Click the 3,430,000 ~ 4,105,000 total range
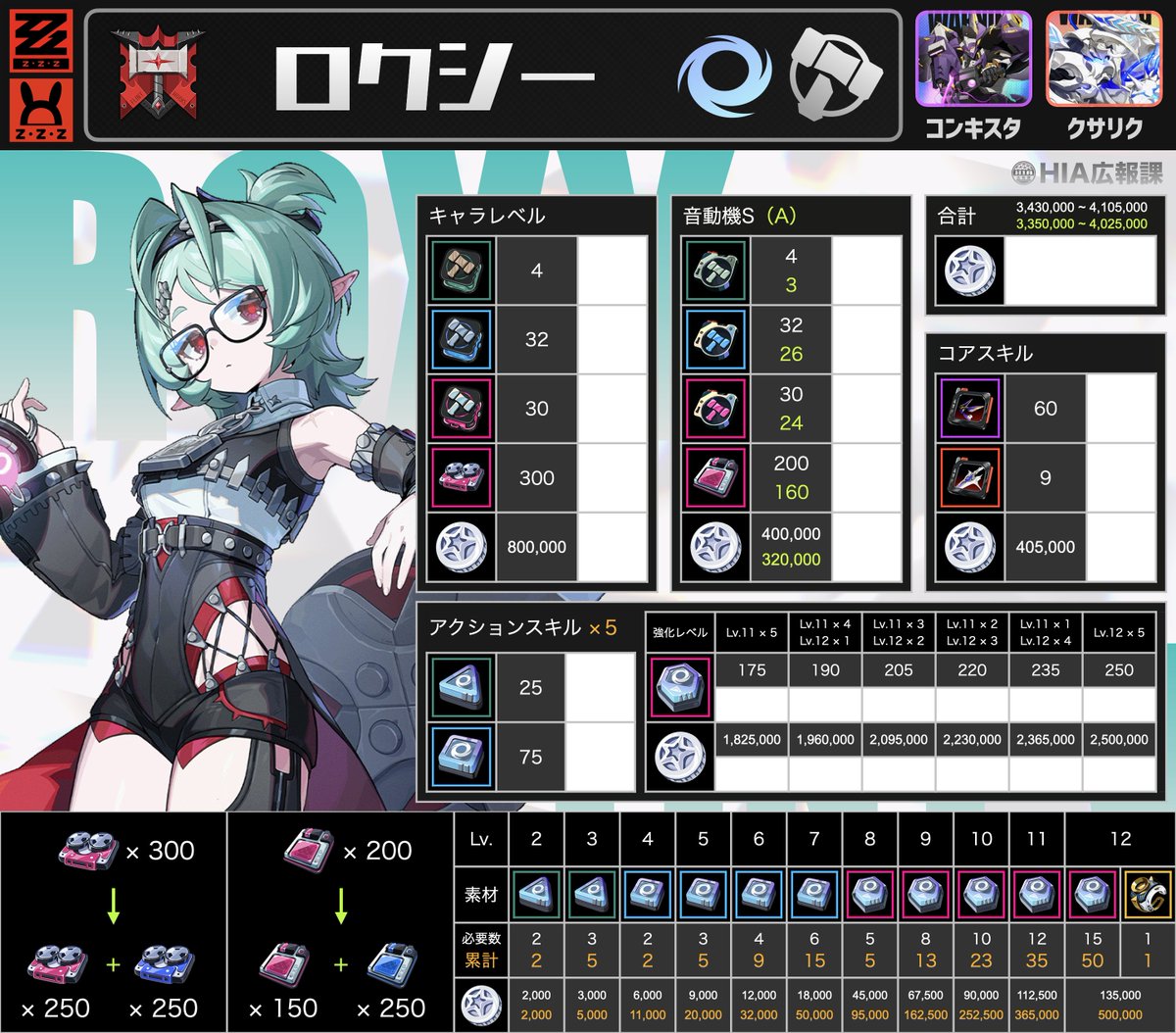 (x=1081, y=208)
